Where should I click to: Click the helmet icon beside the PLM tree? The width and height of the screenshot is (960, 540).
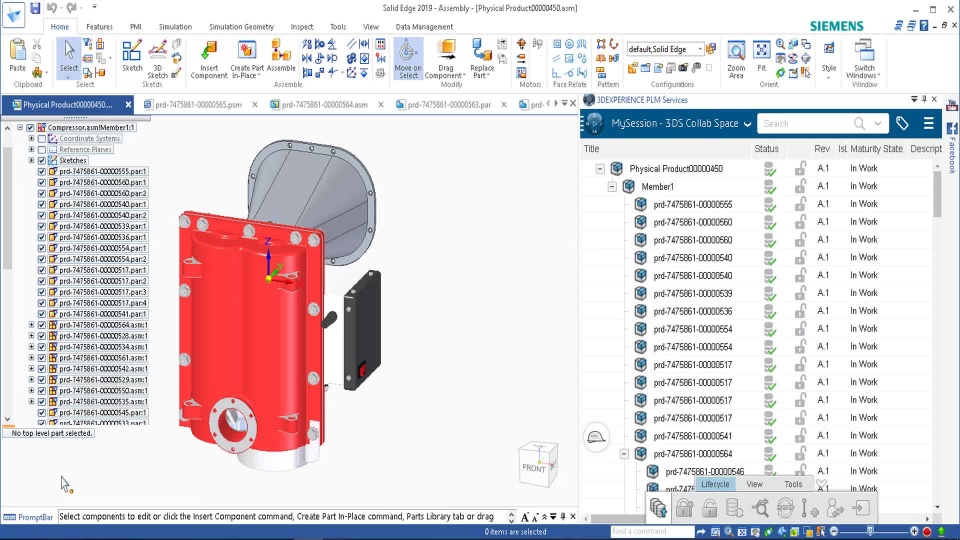pos(596,437)
